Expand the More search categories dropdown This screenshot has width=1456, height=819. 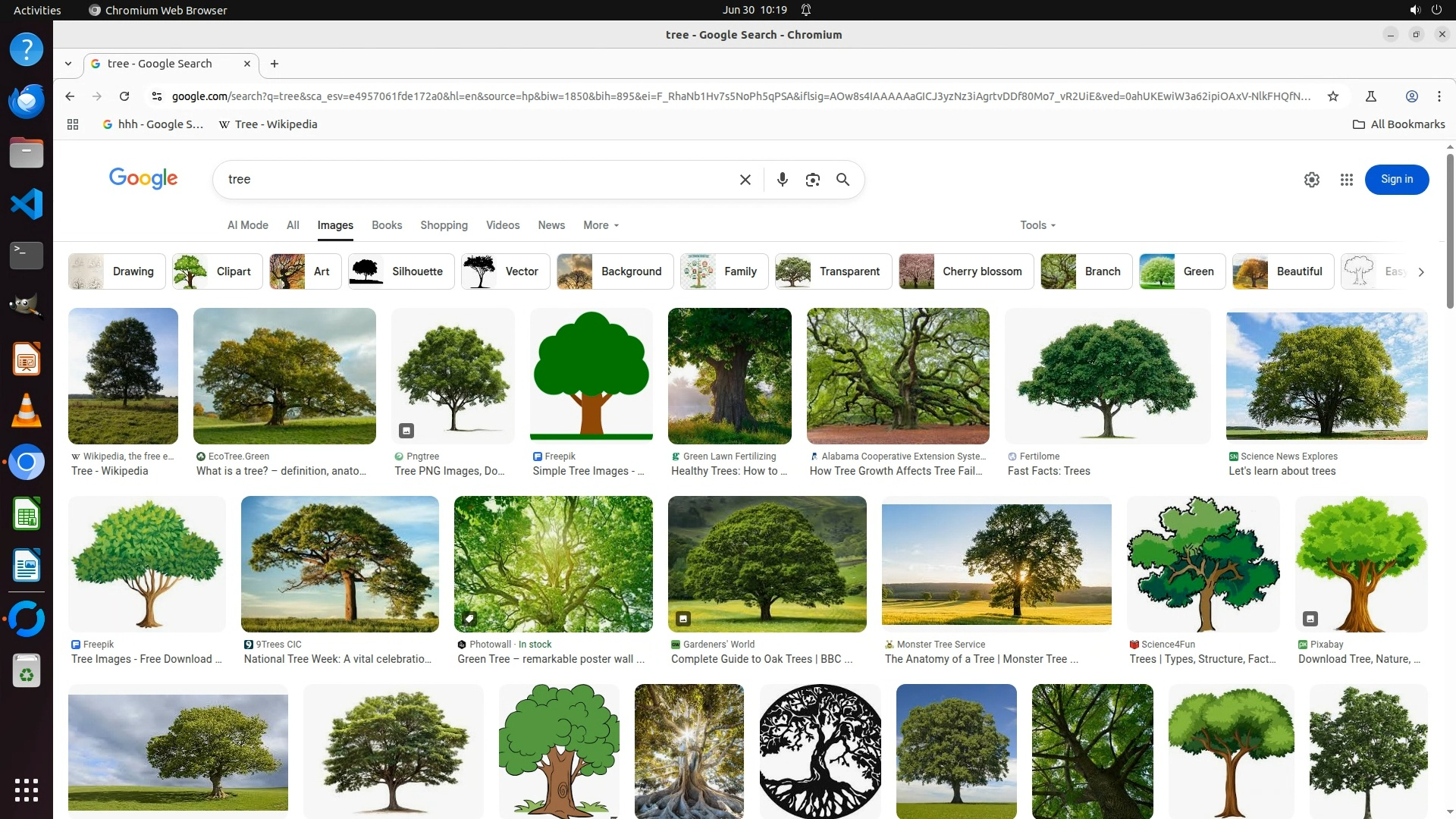tap(601, 225)
